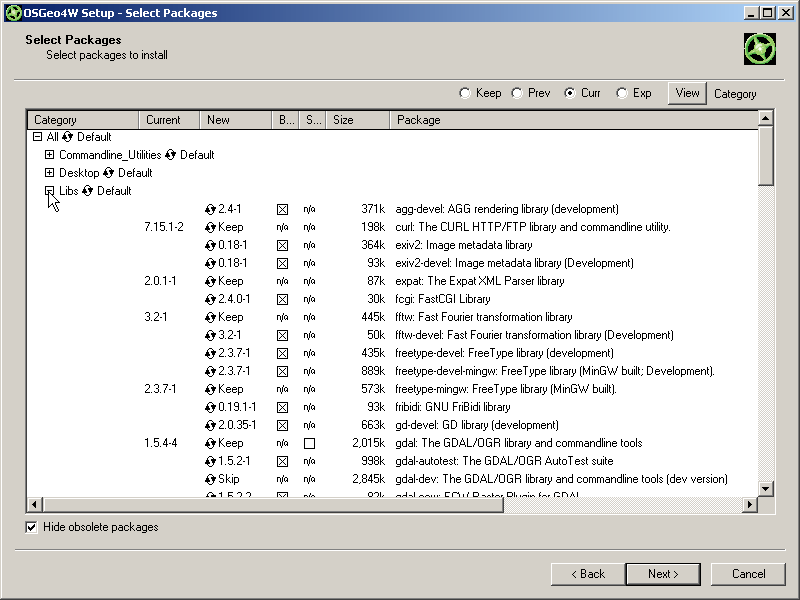
Task: Click the horizontal scrollbar left arrow
Action: [x=34, y=505]
